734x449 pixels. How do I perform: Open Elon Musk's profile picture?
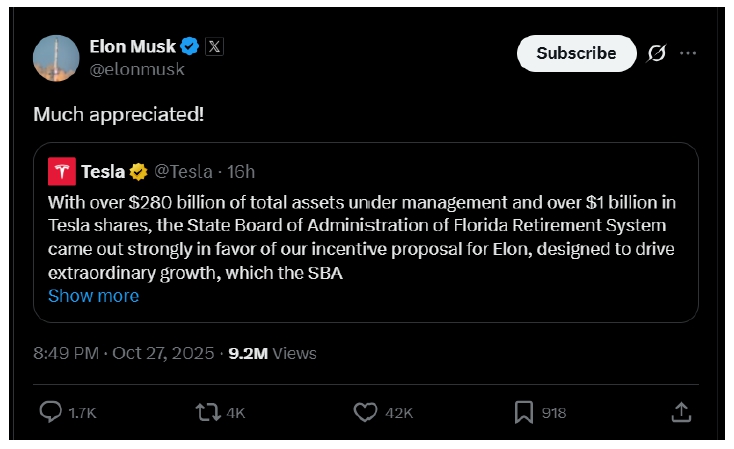[56, 58]
